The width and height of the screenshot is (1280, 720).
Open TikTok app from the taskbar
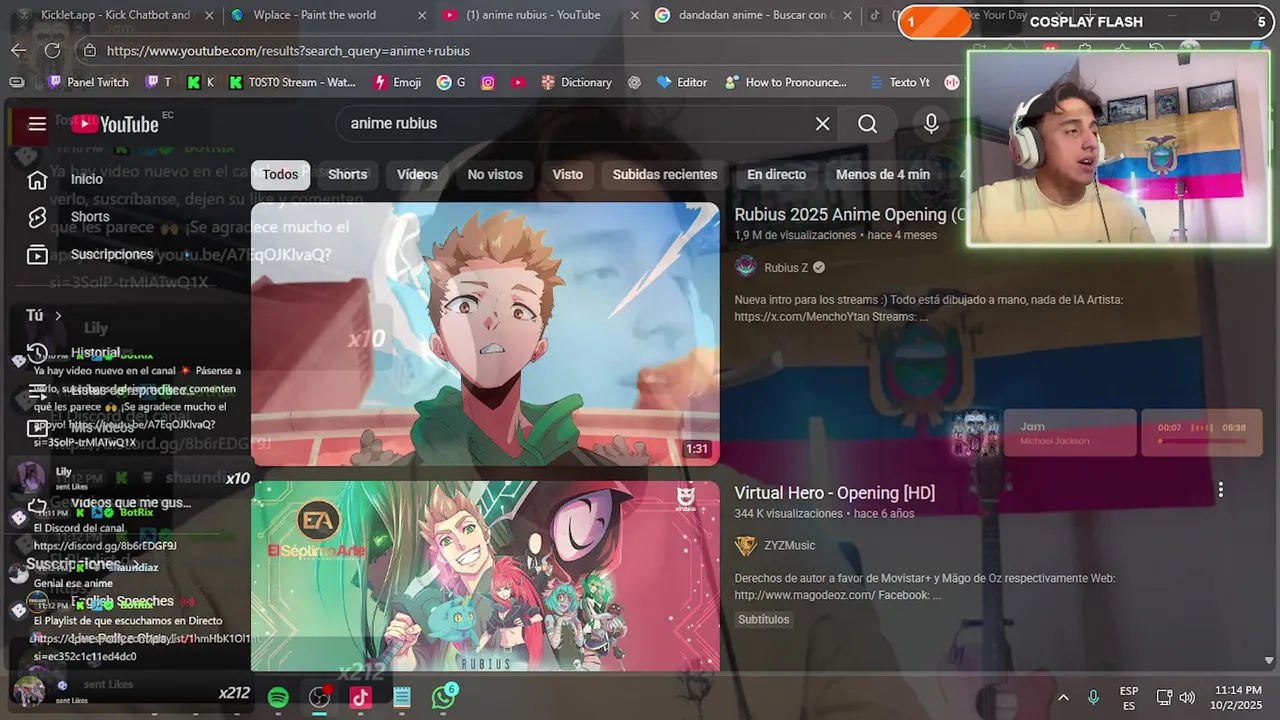pos(361,697)
